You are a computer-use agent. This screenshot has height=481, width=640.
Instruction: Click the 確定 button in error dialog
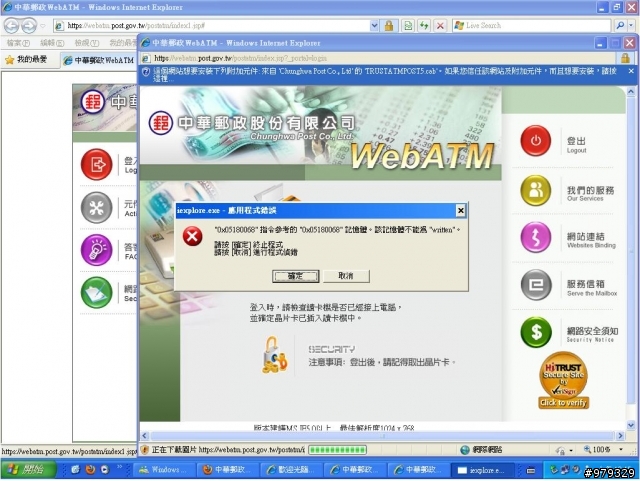coord(296,276)
